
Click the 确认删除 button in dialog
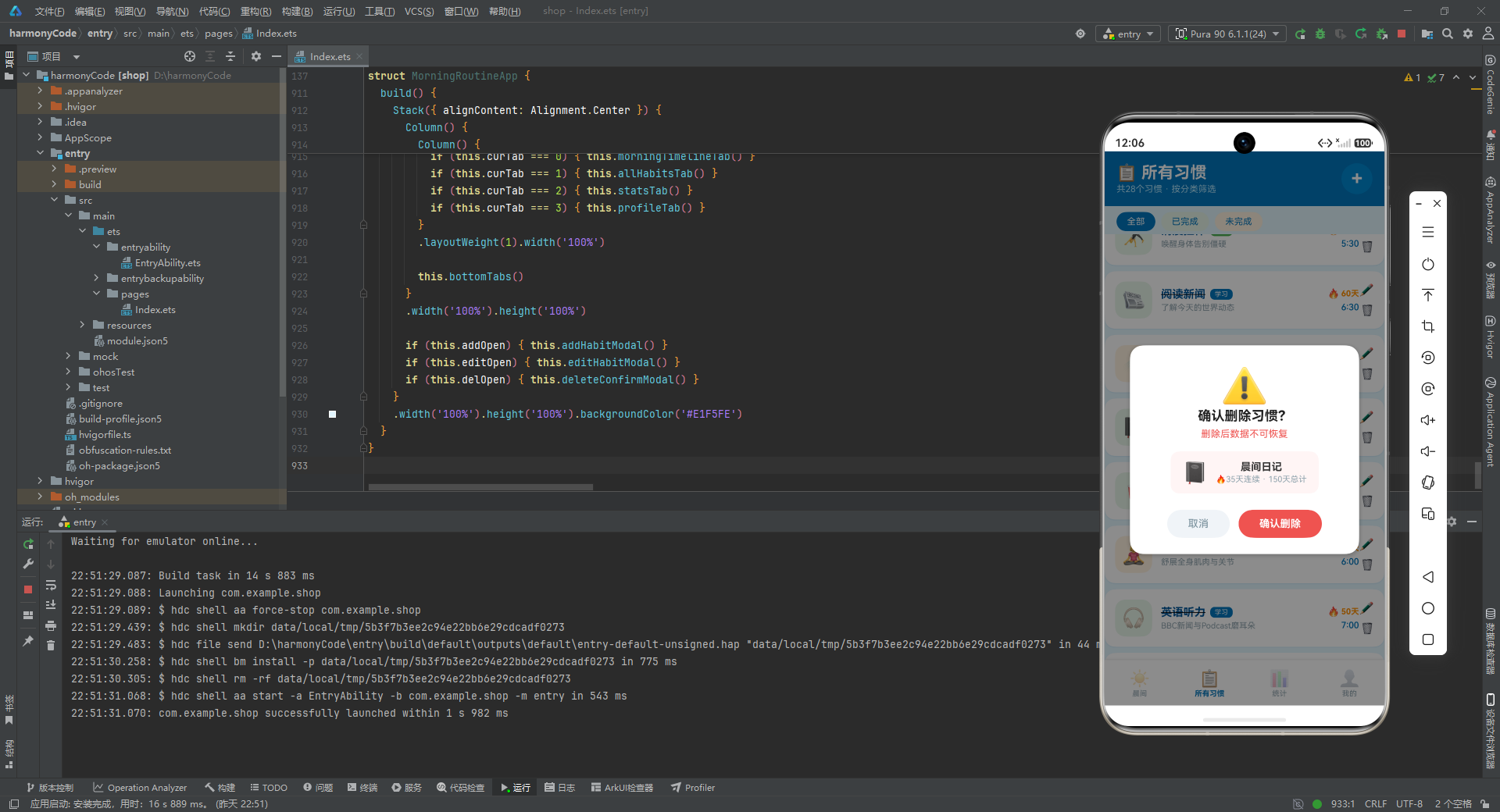pyautogui.click(x=1280, y=524)
